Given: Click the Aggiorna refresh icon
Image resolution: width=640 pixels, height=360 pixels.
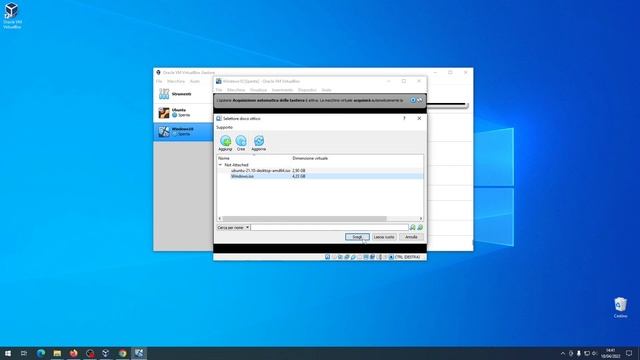Looking at the screenshot, I should pos(259,141).
